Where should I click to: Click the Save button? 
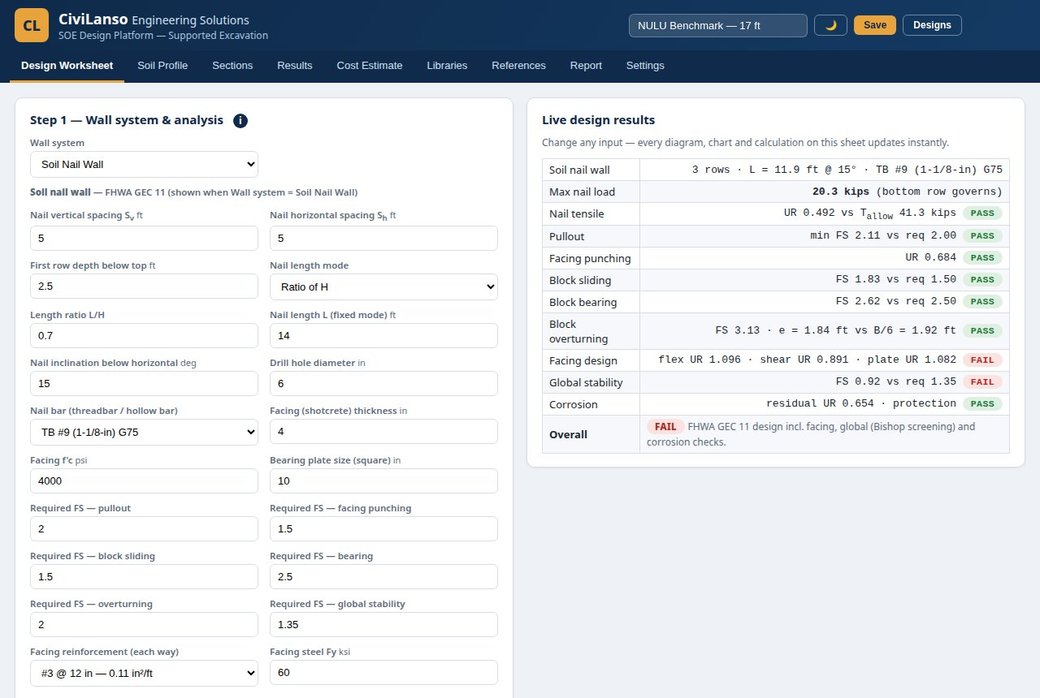click(875, 25)
